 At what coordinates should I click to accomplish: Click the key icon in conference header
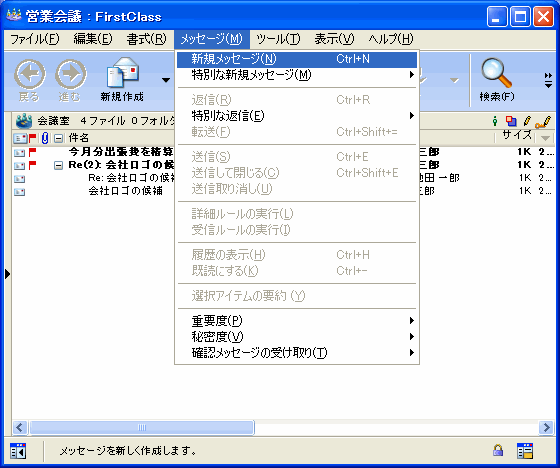(543, 122)
